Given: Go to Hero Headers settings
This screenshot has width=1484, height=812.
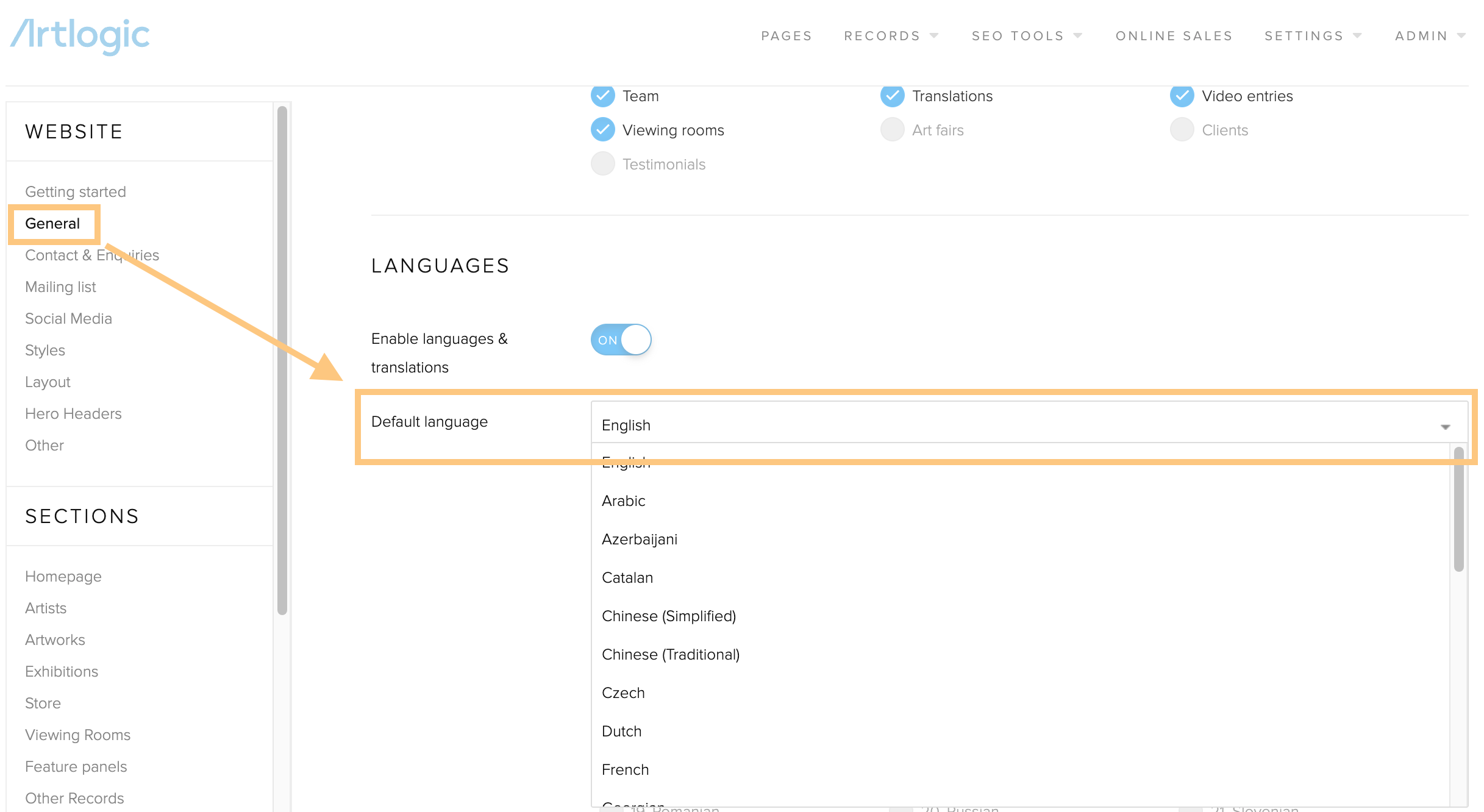Looking at the screenshot, I should coord(73,413).
